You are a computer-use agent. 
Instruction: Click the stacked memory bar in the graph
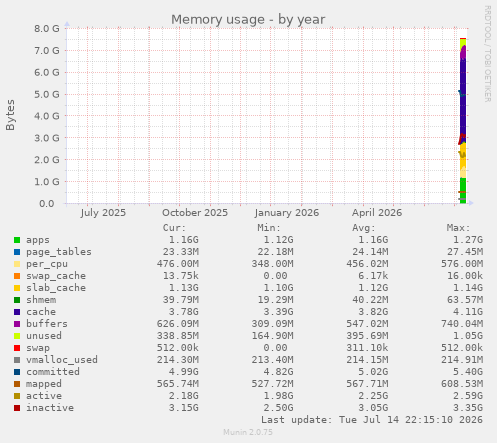coord(463,121)
